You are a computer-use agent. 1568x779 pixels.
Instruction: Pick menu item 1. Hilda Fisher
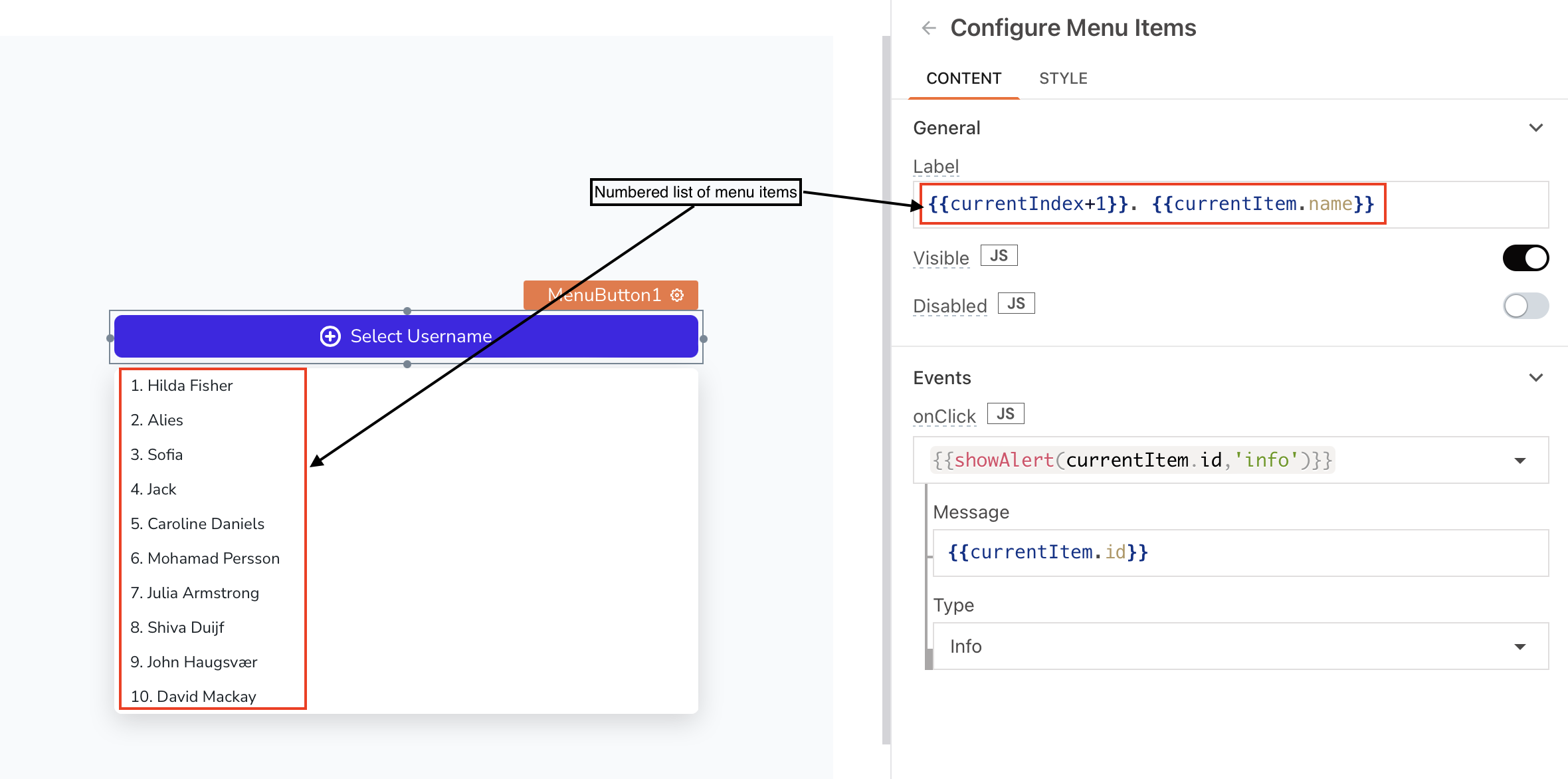click(181, 386)
